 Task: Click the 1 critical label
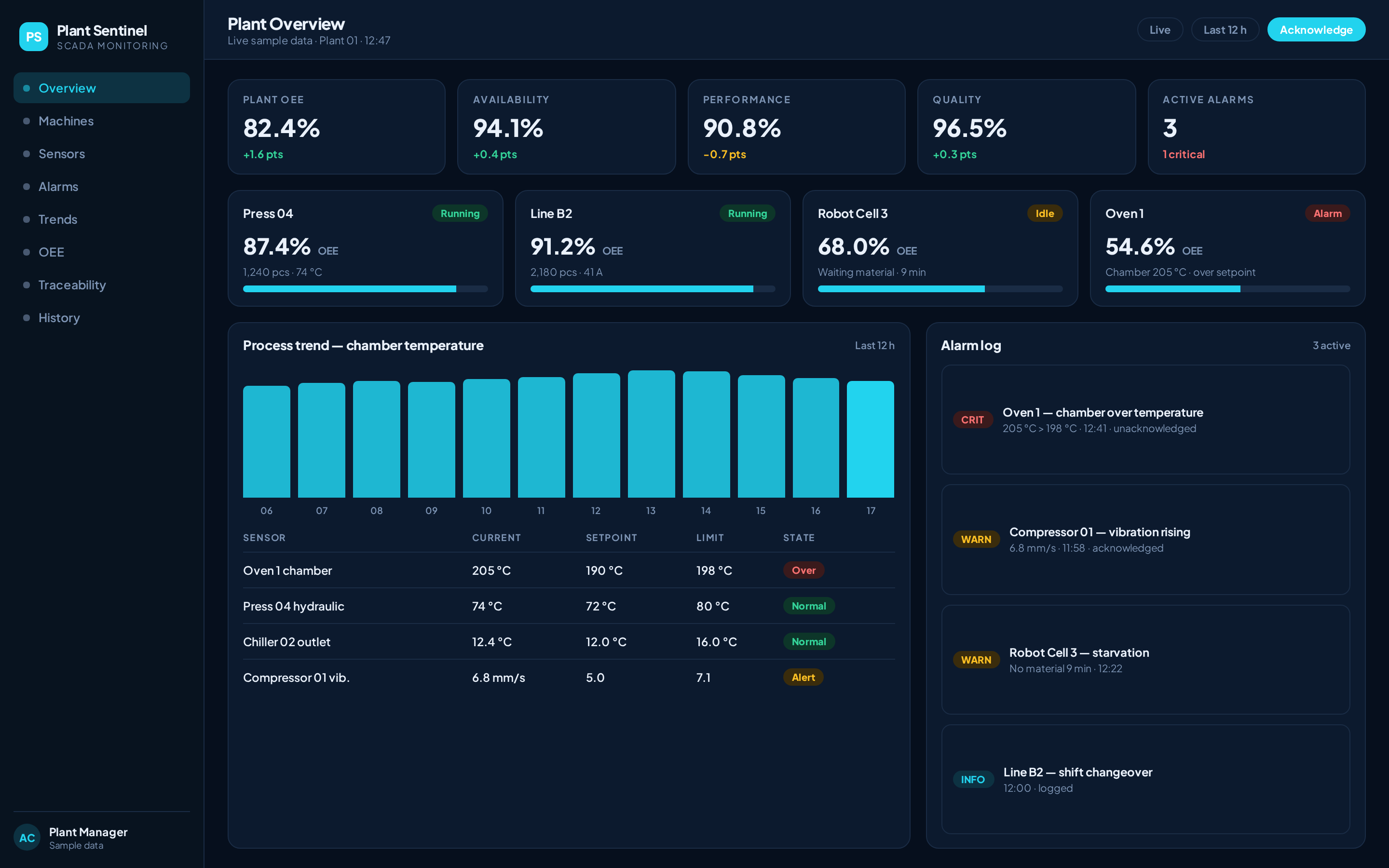click(1184, 154)
